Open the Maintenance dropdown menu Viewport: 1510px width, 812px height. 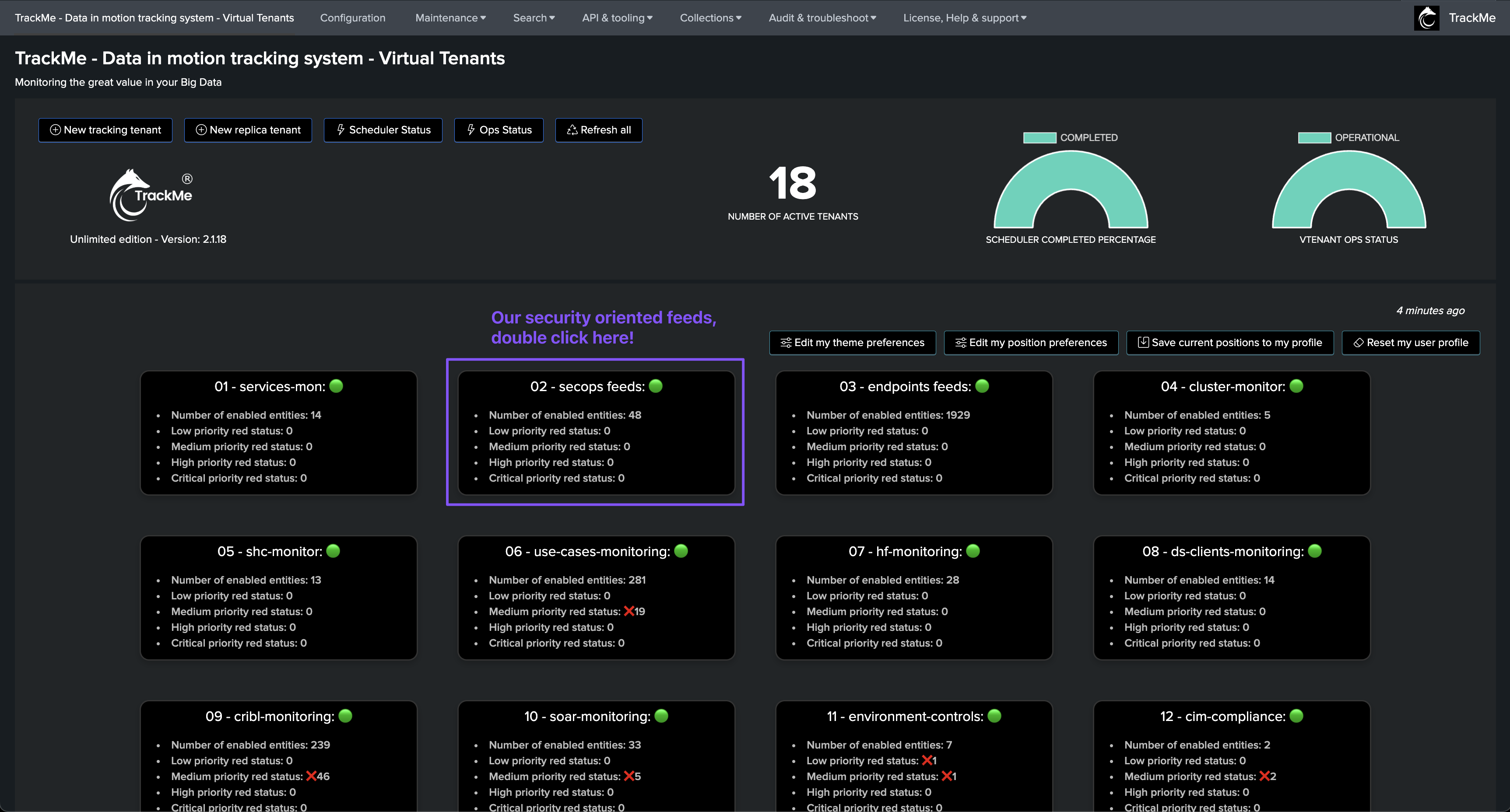click(x=450, y=17)
